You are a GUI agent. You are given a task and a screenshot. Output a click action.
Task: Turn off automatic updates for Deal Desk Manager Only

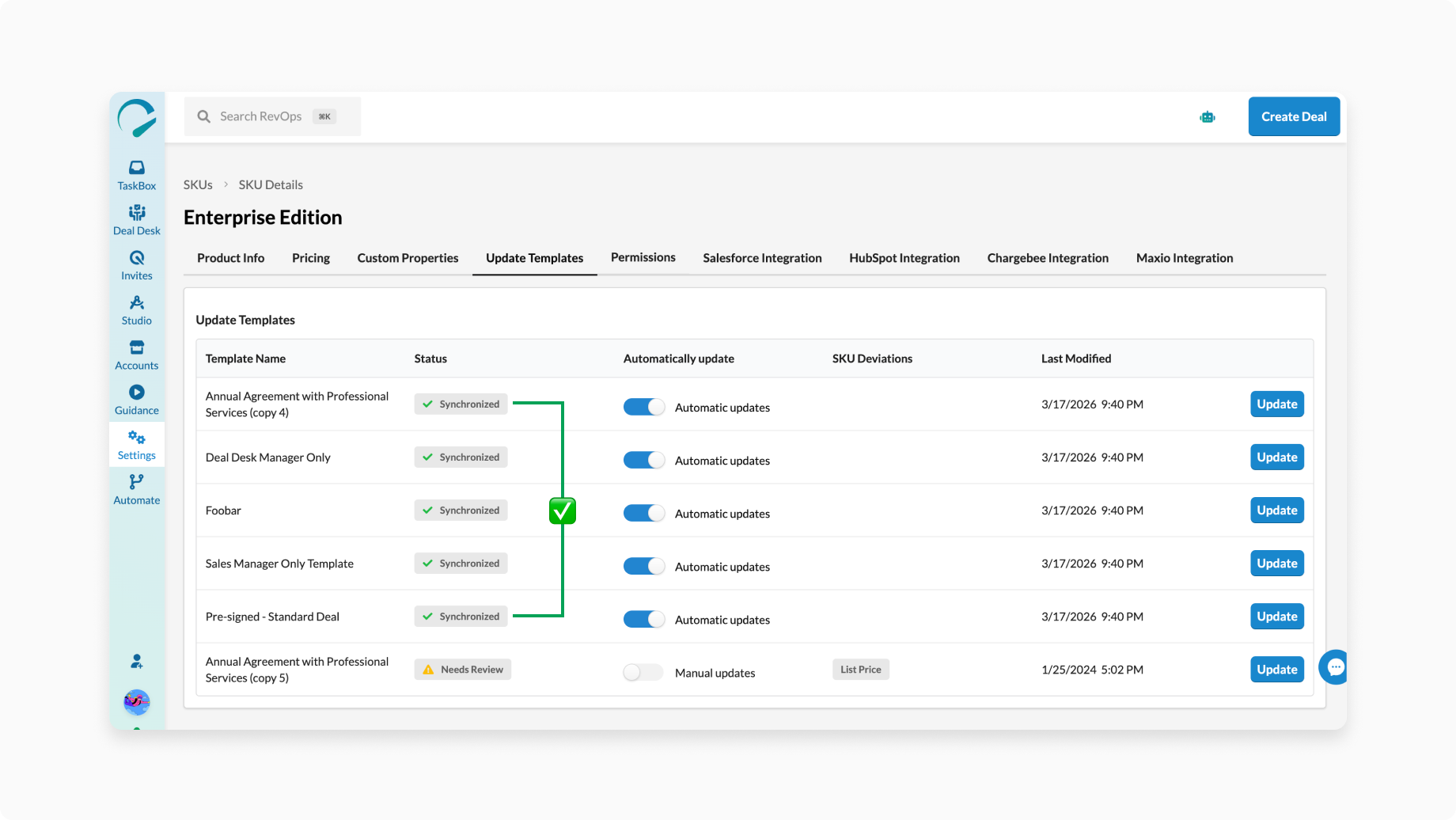(x=643, y=460)
